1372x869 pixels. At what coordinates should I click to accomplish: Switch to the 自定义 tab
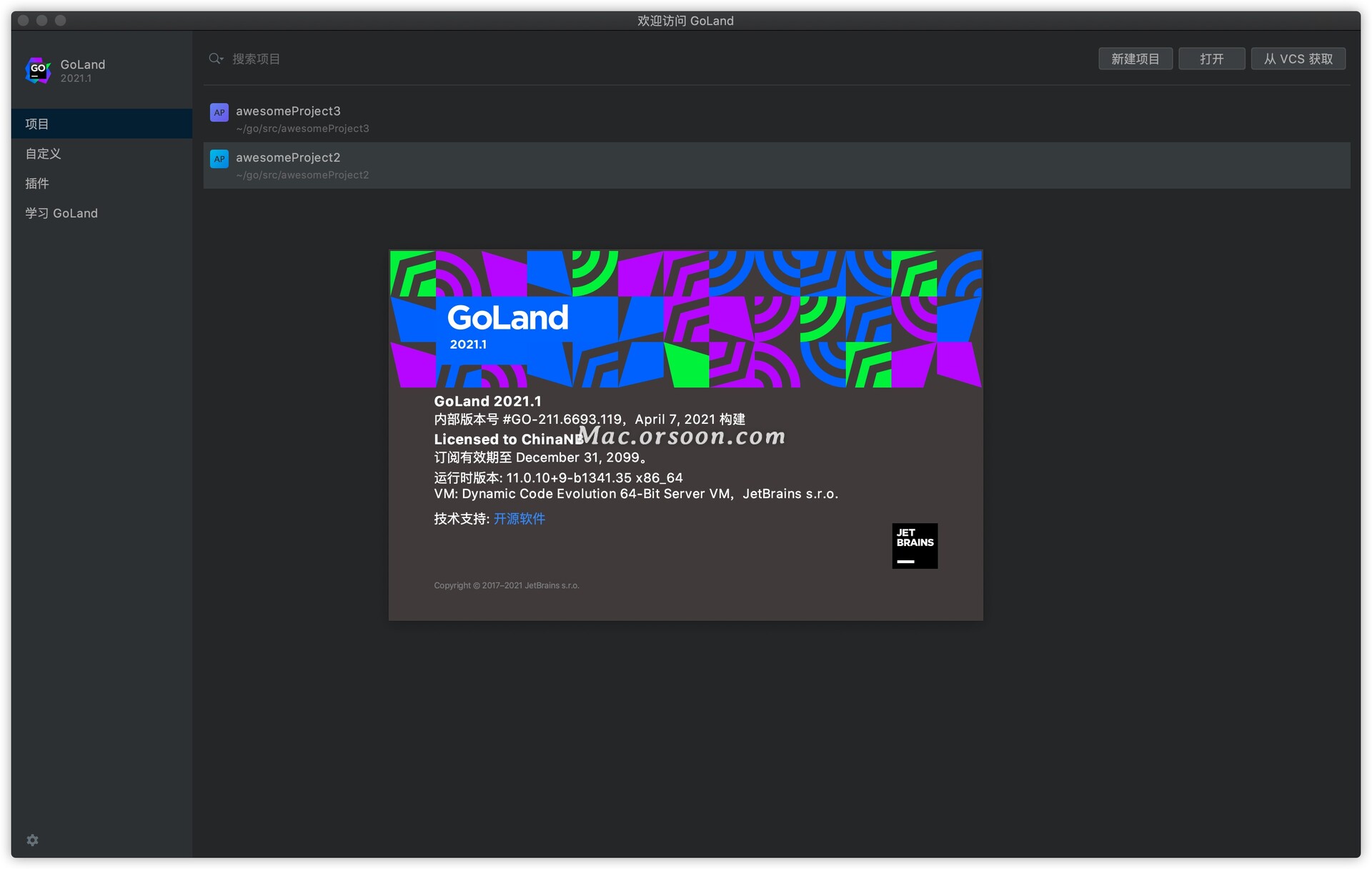tap(101, 154)
